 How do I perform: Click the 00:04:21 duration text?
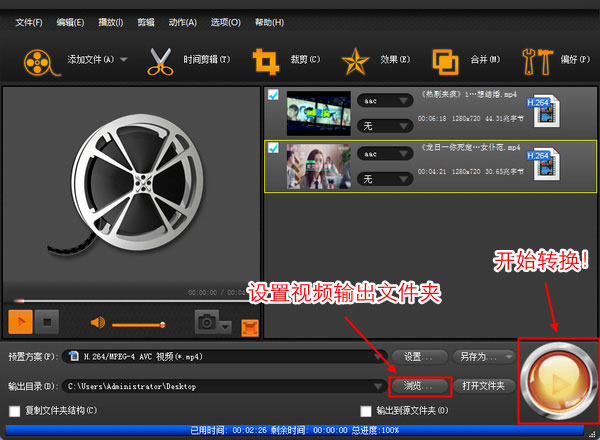(432, 172)
